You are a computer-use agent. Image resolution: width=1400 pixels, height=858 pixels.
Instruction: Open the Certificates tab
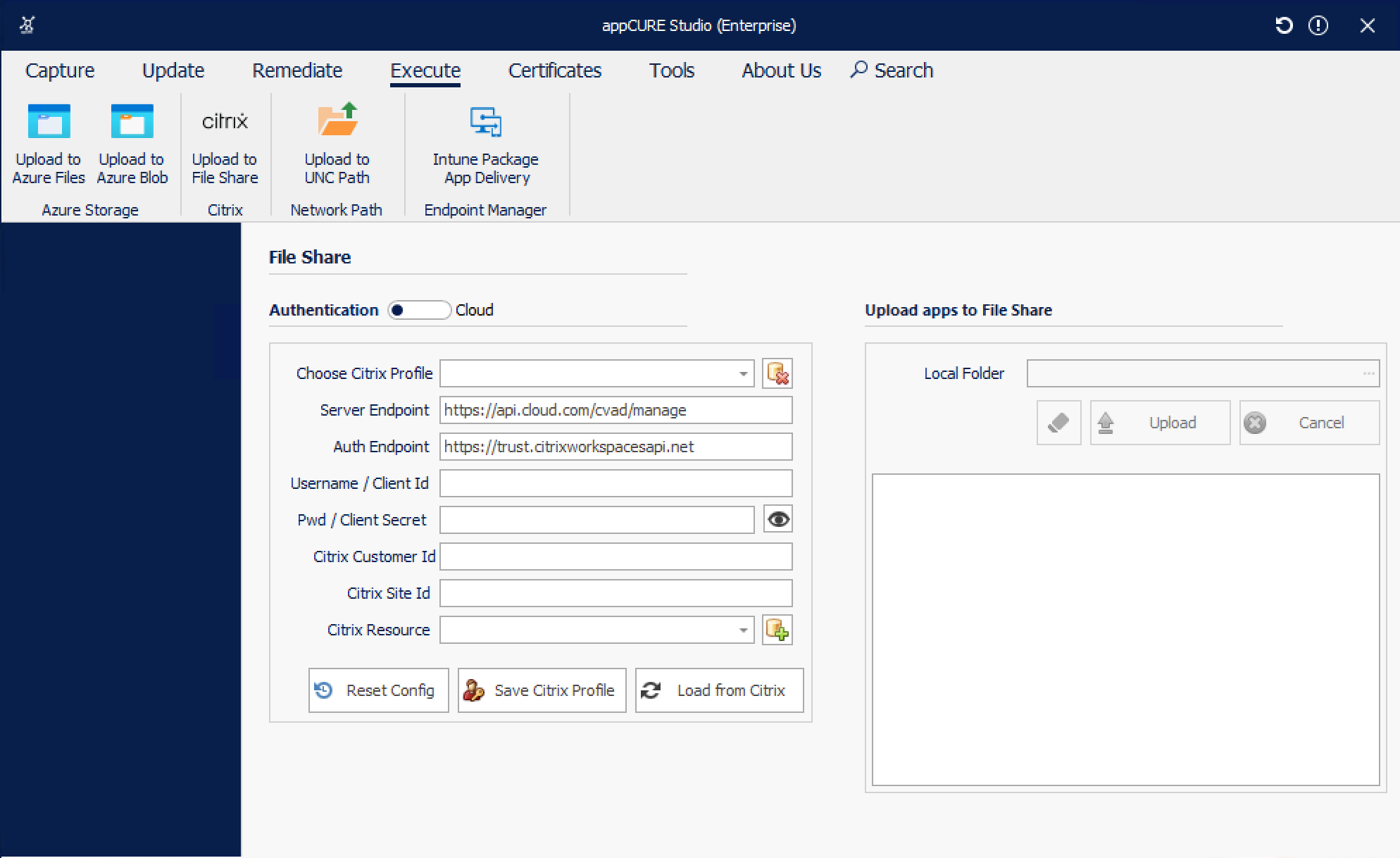pos(555,70)
